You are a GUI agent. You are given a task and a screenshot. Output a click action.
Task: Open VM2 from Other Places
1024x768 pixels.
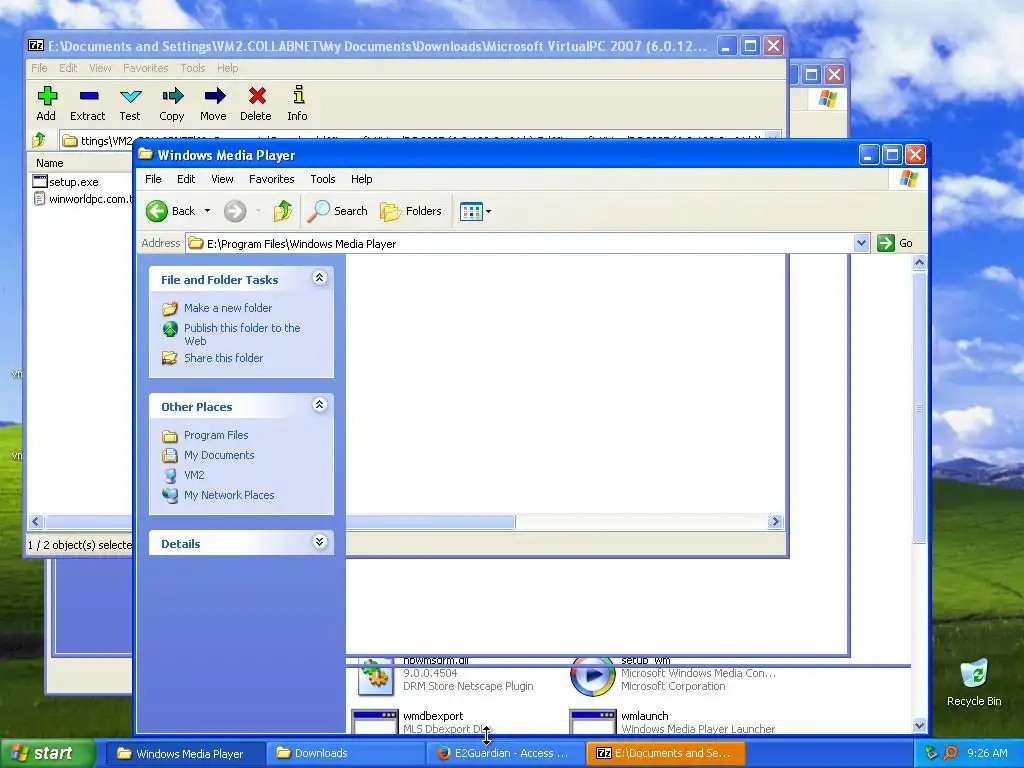pyautogui.click(x=194, y=475)
